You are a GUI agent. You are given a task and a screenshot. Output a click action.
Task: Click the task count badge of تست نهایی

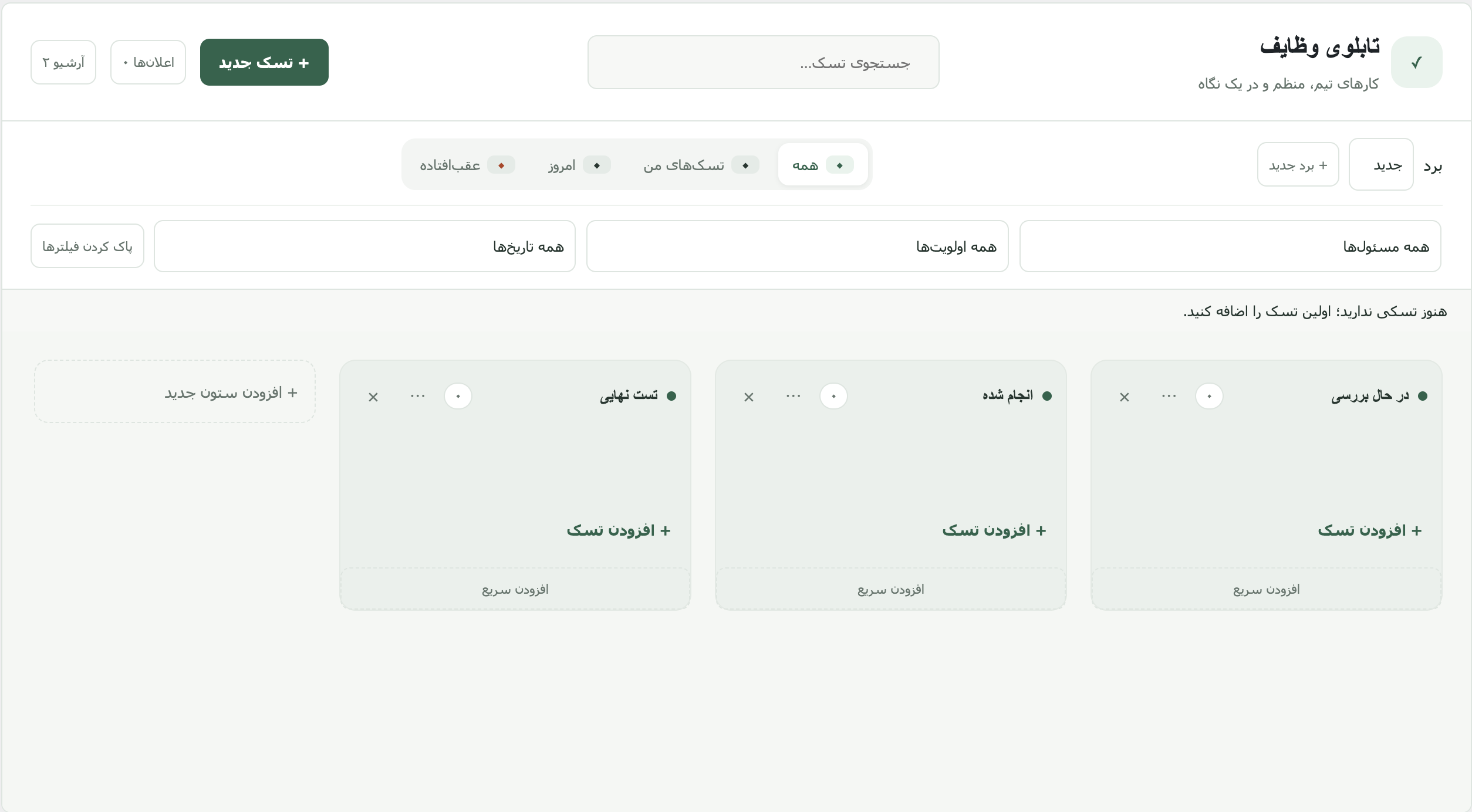coord(458,396)
